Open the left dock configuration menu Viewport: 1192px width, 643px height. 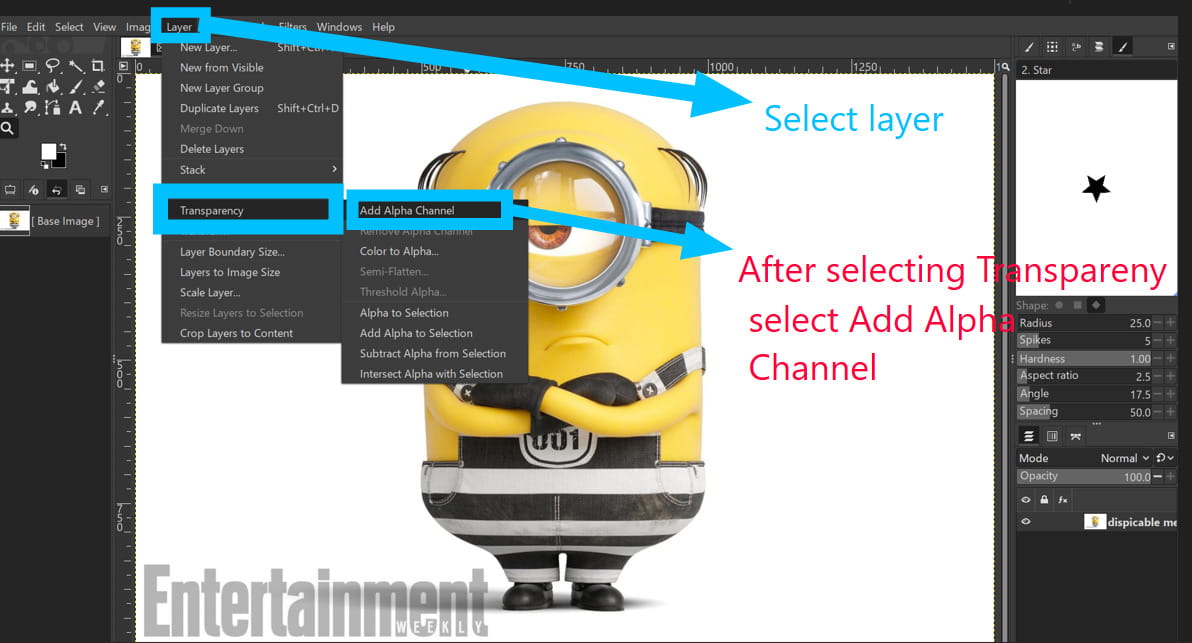click(104, 189)
